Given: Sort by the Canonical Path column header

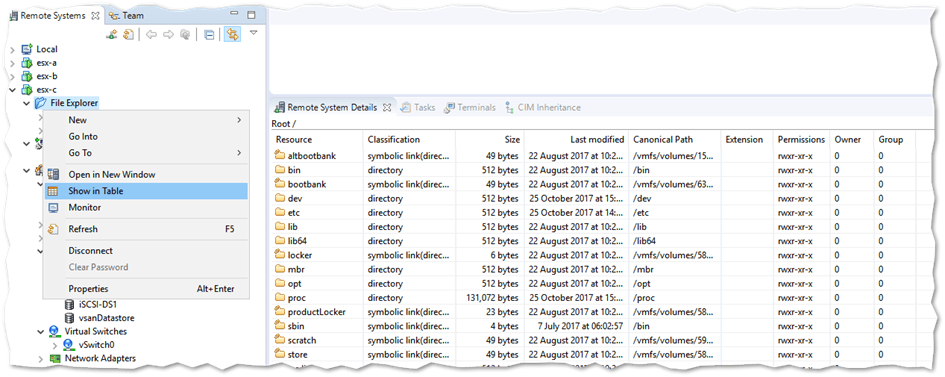Looking at the screenshot, I should pyautogui.click(x=674, y=139).
